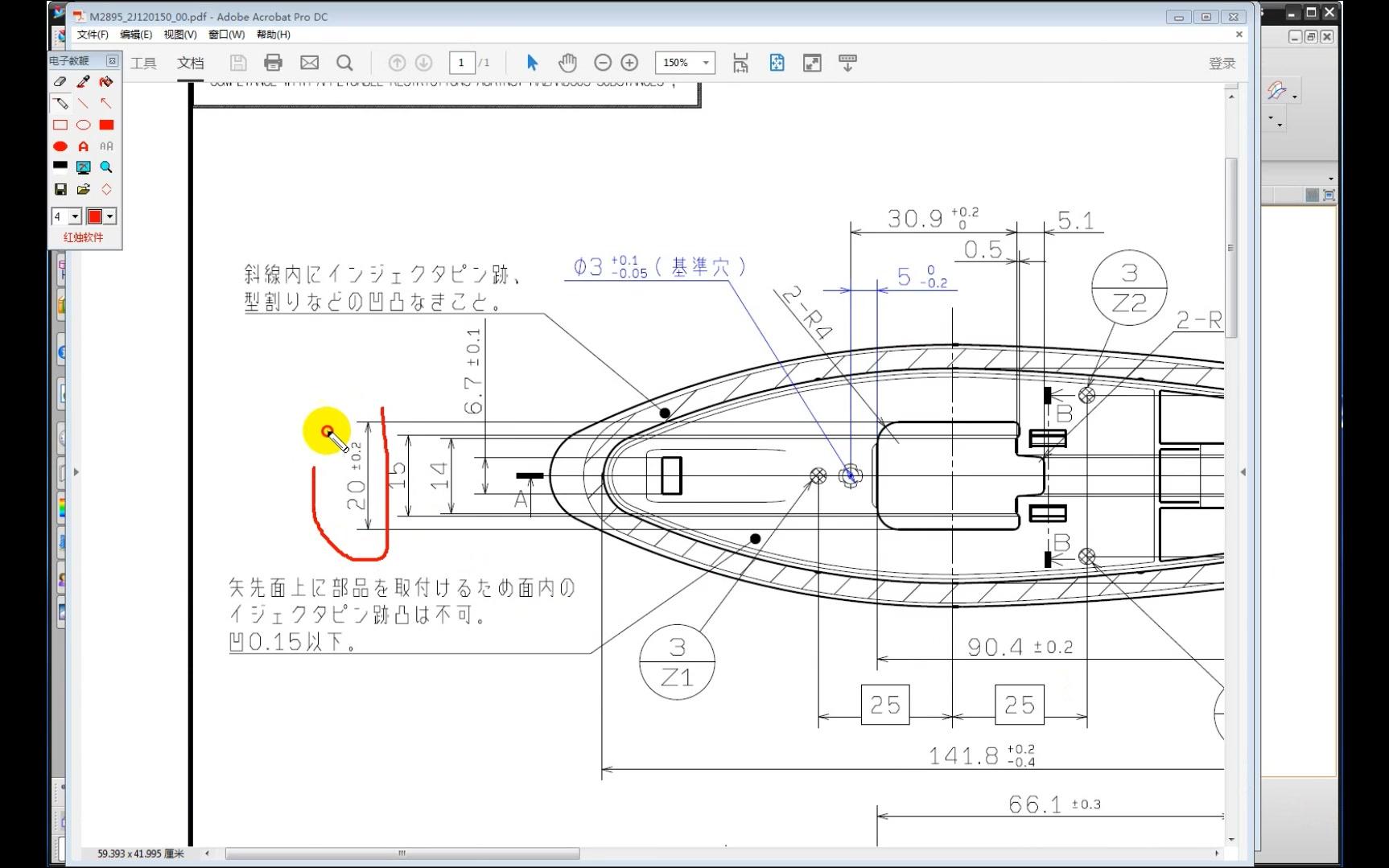Select the eraser tool in 电子教鞭 panel

[60, 81]
